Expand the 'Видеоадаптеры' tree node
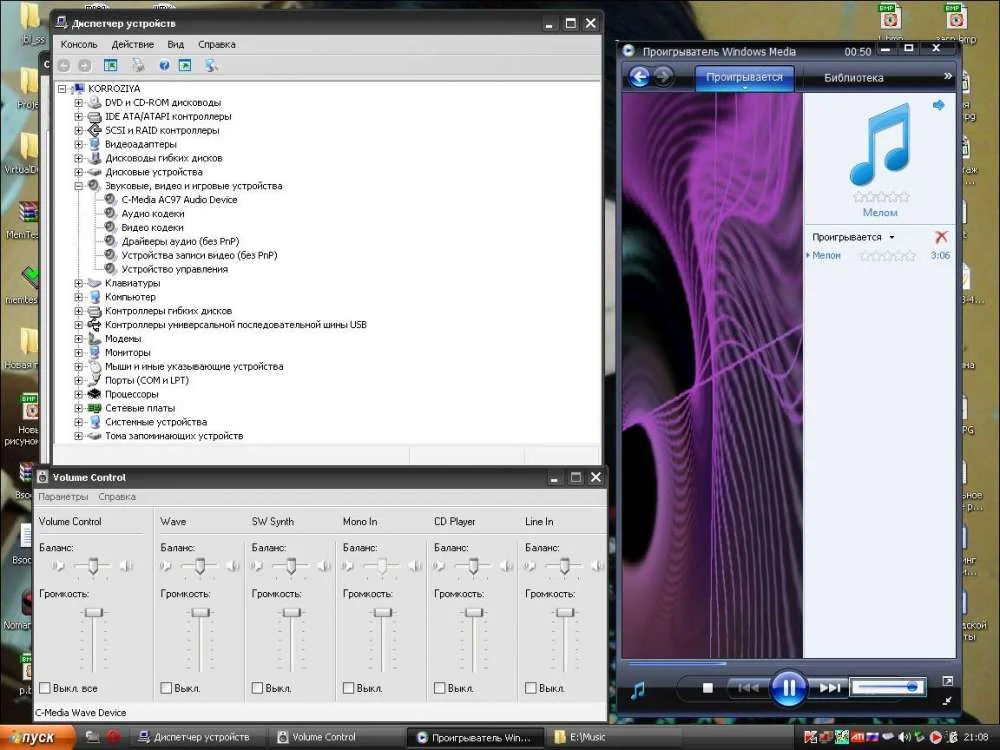Viewport: 1000px width, 750px height. click(x=79, y=144)
